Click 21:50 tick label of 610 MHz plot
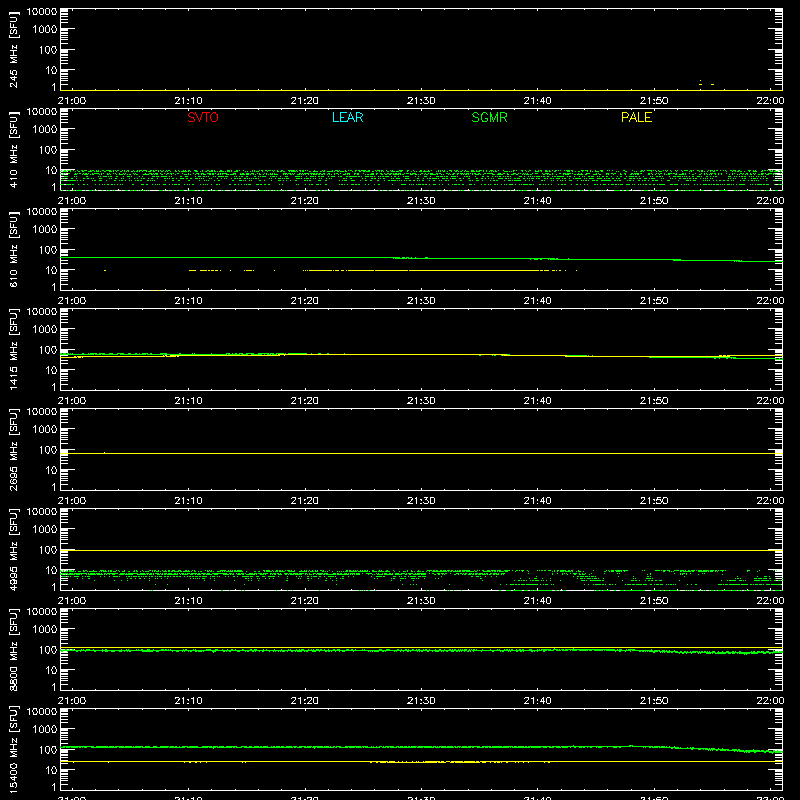Screen dimensions: 800x800 [x=654, y=301]
